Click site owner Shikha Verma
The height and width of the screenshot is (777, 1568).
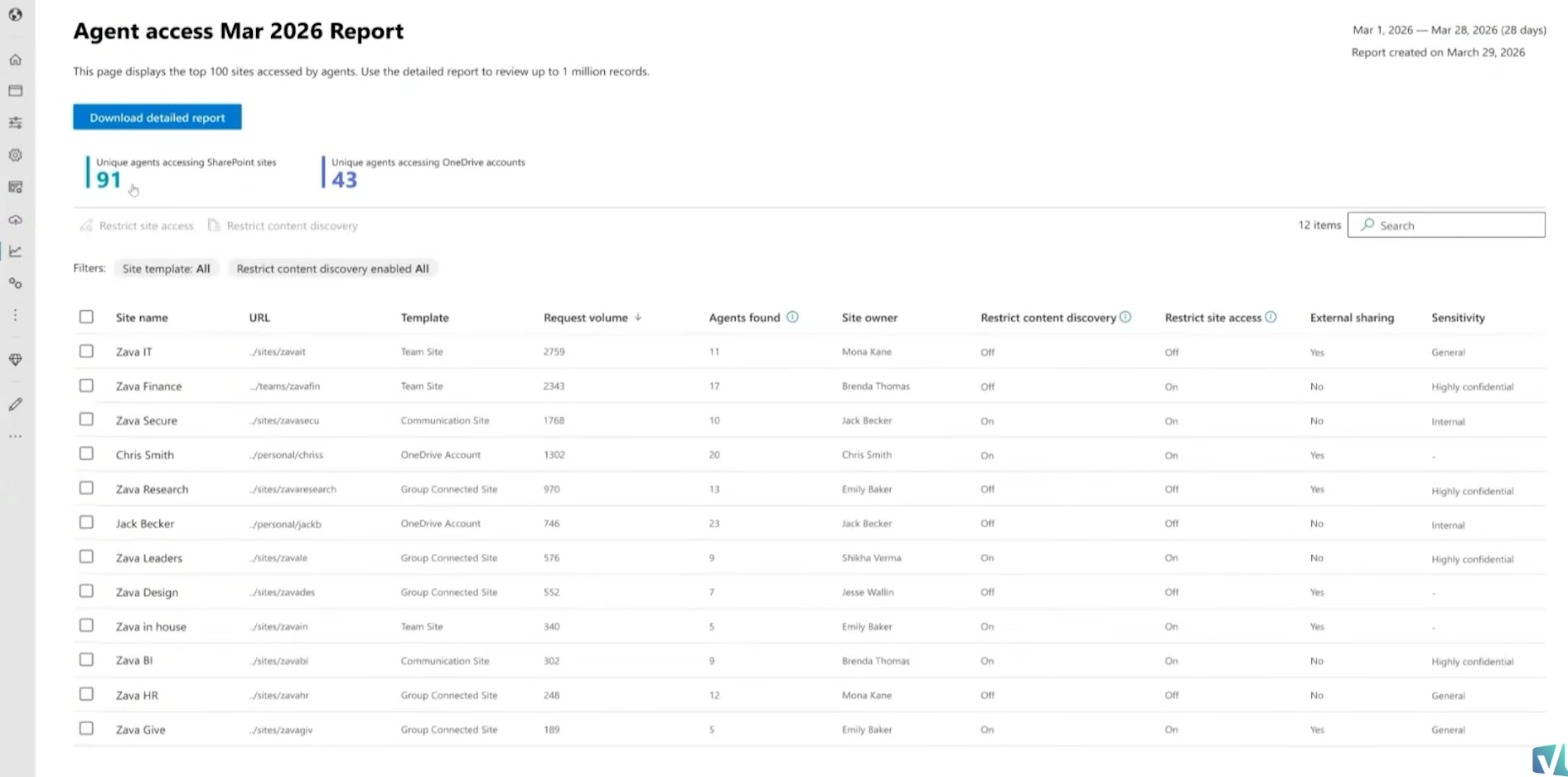(x=871, y=558)
